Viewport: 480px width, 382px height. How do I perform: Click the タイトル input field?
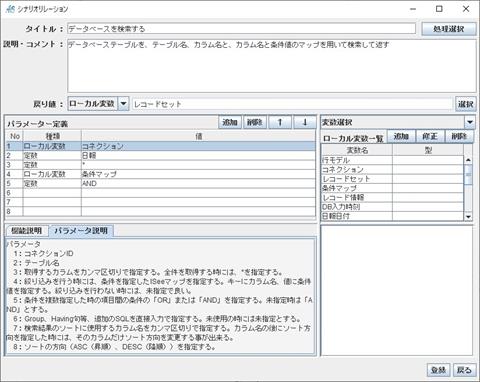(241, 29)
